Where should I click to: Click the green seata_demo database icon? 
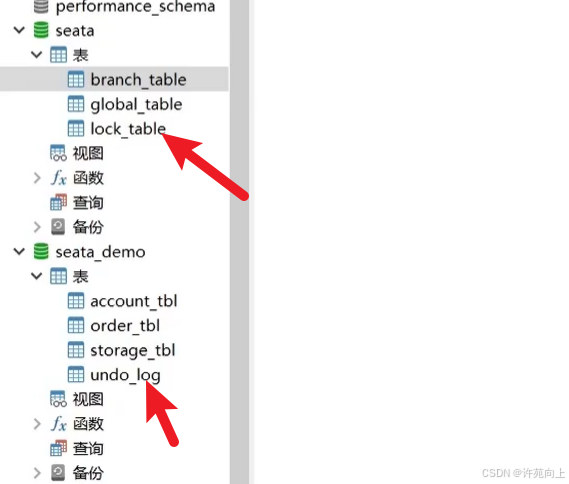pos(41,251)
